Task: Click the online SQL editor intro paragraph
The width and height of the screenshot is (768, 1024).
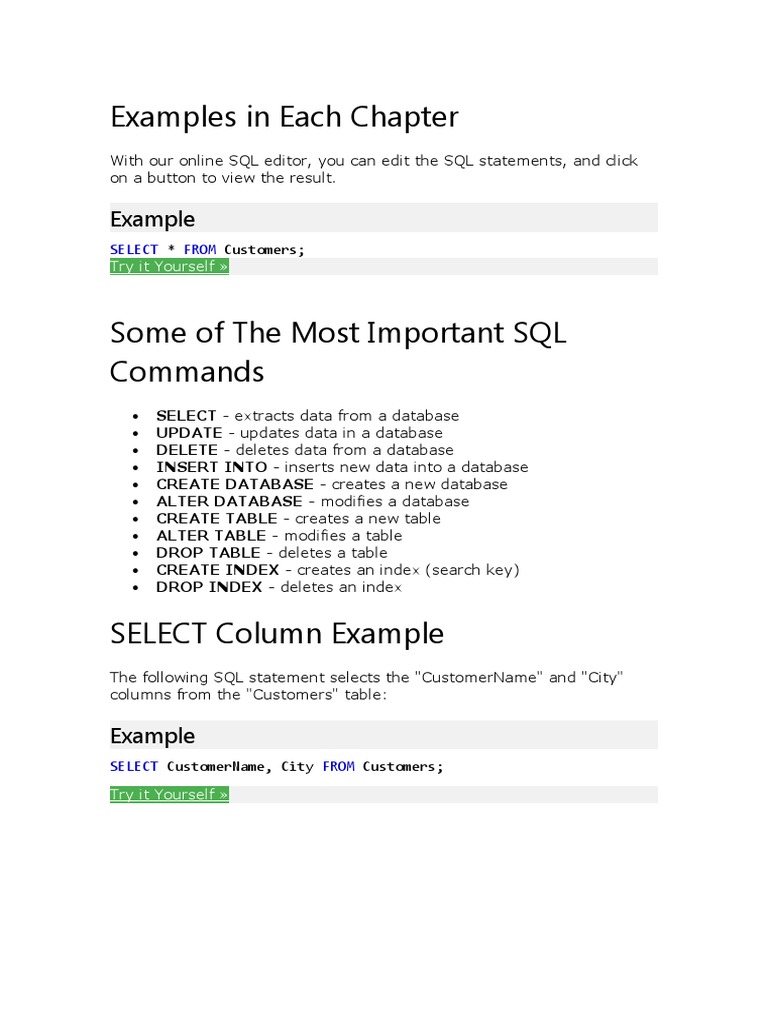Action: pos(373,169)
